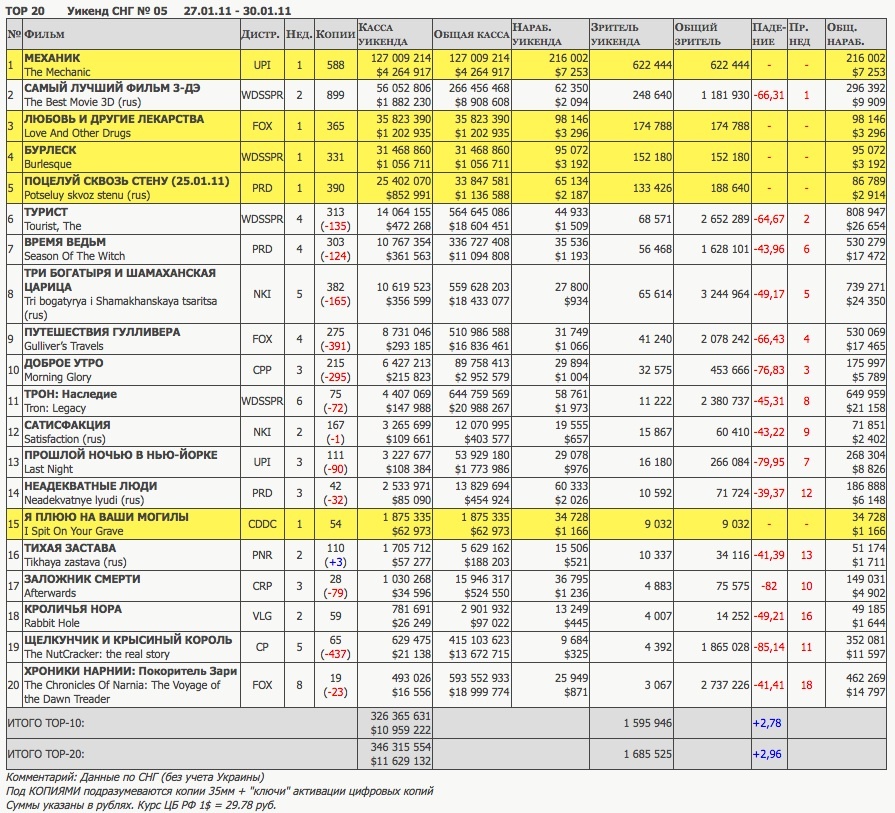This screenshot has width=895, height=813.
Task: Select the МЕХАНИК movie title
Action: coord(52,58)
